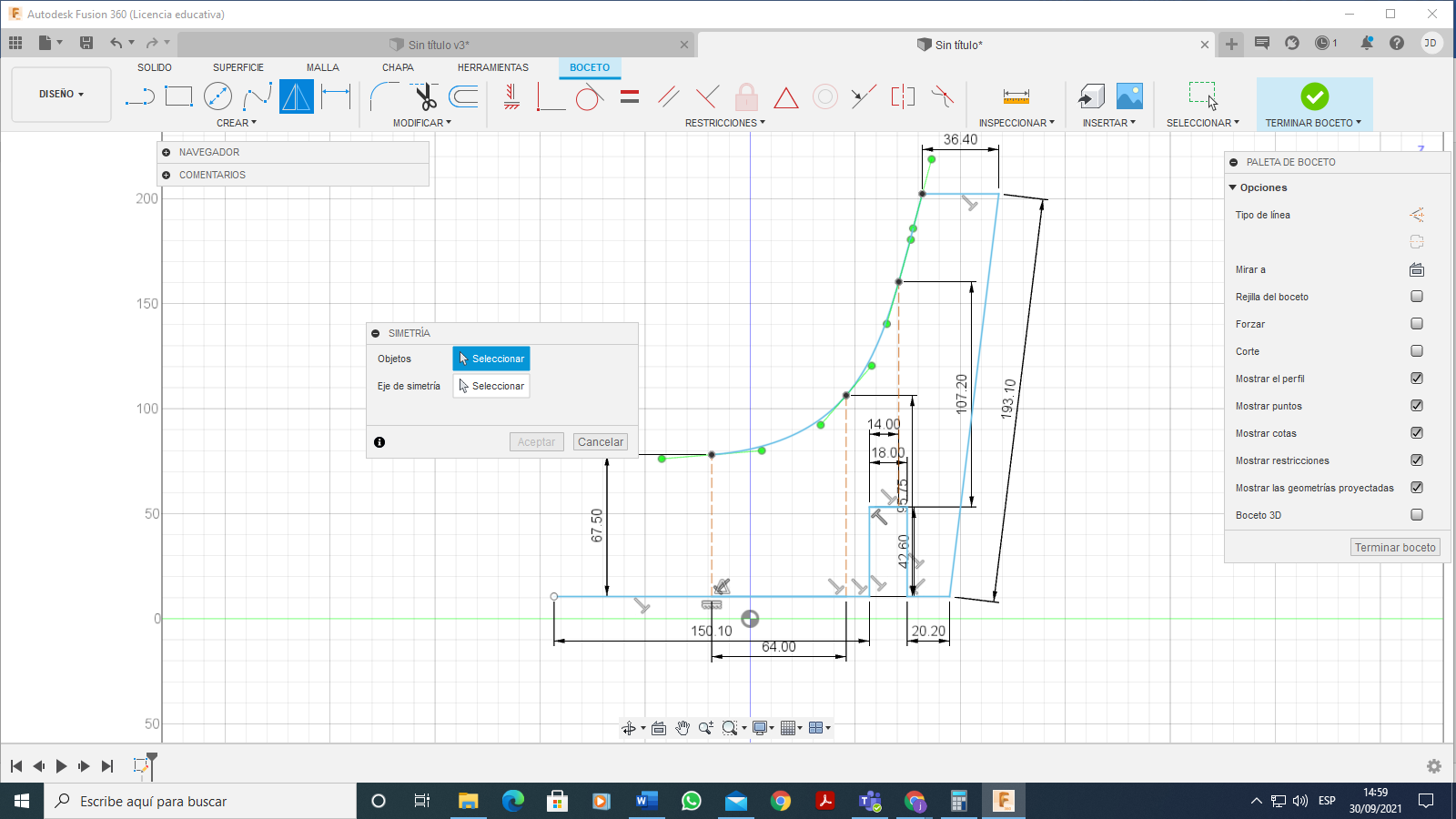Select the Sketch Dimension tool
The height and width of the screenshot is (819, 1456).
(336, 96)
